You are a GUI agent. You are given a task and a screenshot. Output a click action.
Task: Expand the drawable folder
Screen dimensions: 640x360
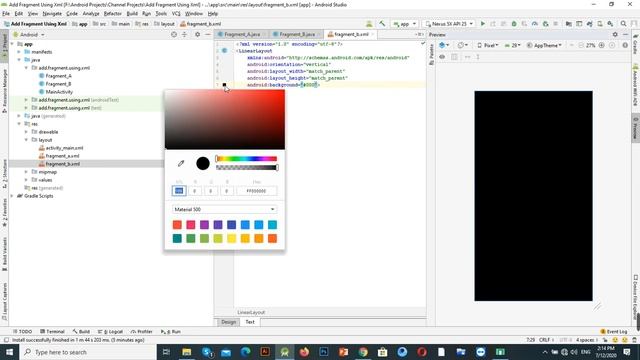[26, 132]
